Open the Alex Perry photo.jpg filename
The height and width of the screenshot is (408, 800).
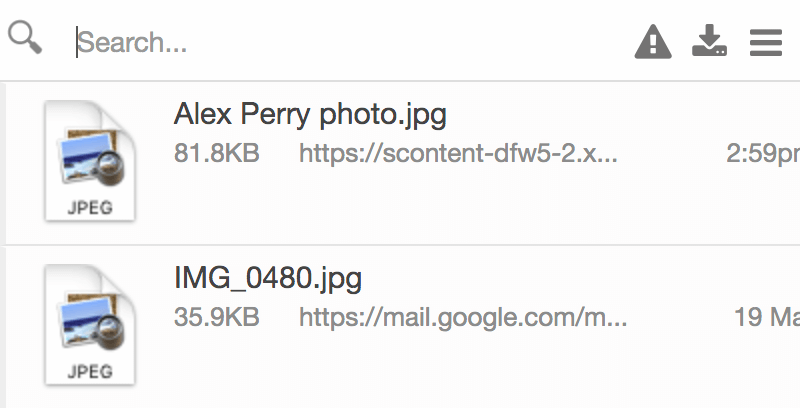310,114
